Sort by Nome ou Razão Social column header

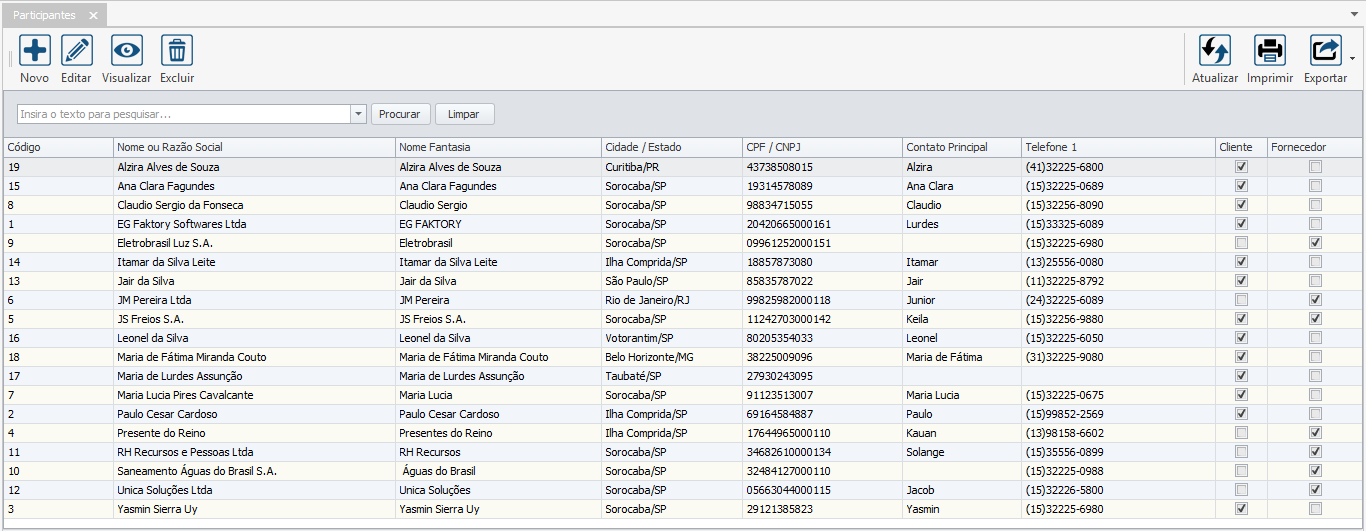(255, 147)
